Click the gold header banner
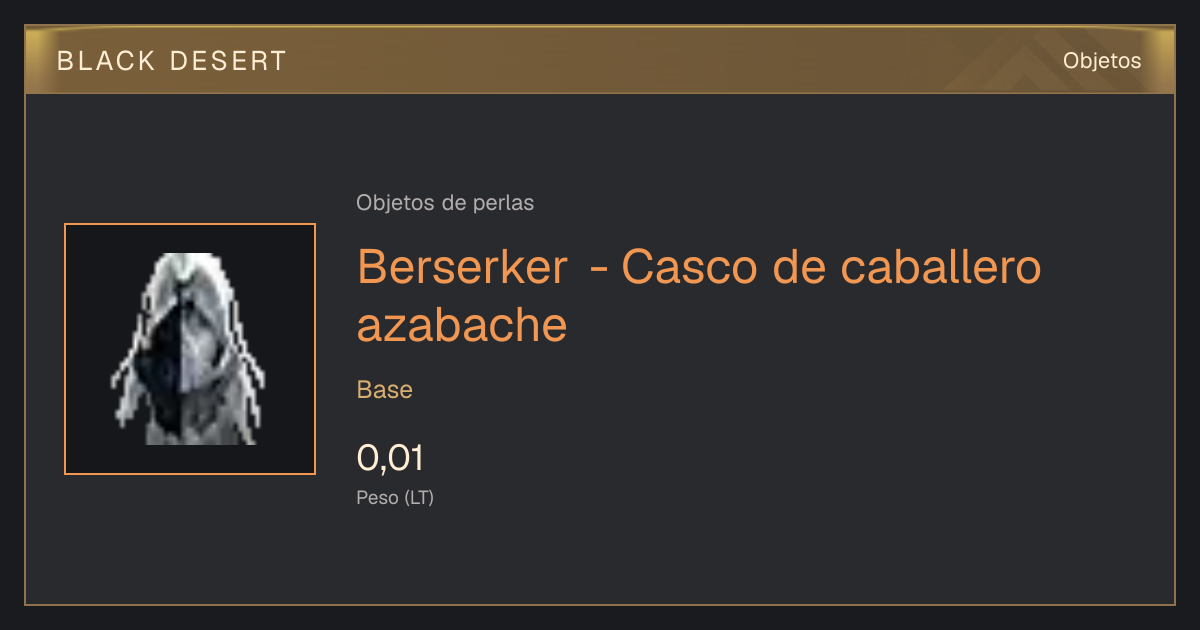 [600, 60]
